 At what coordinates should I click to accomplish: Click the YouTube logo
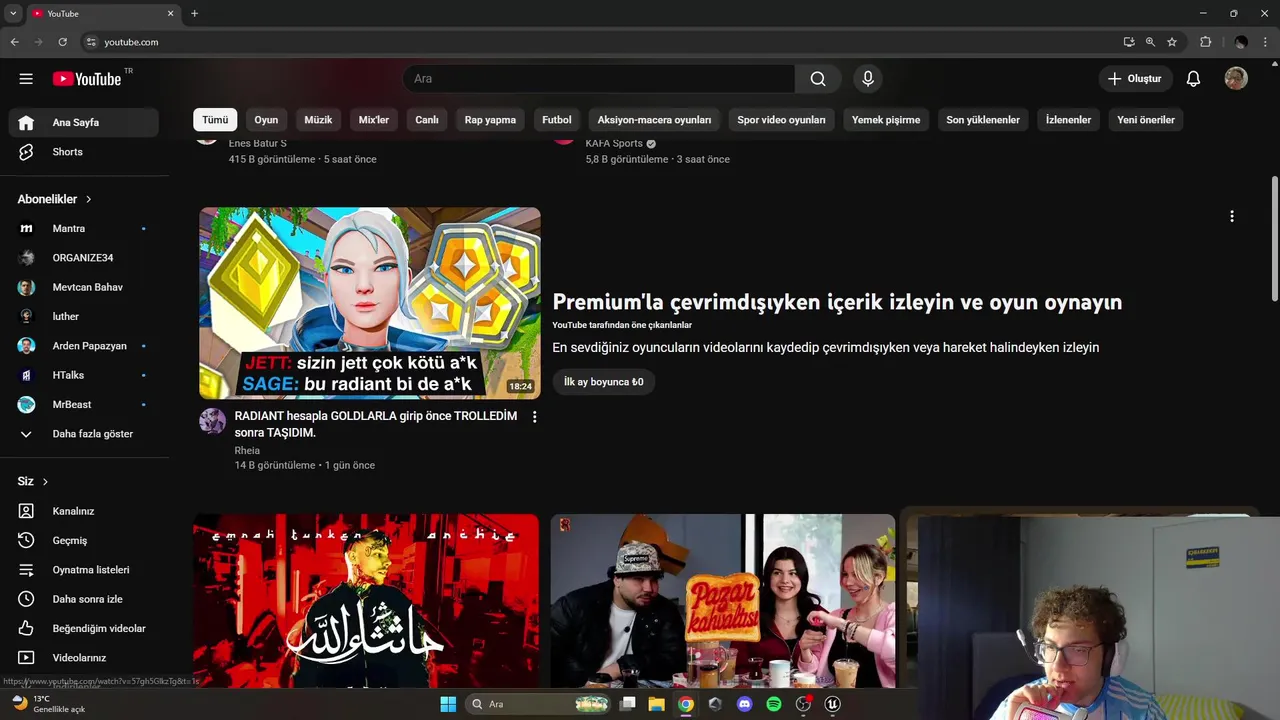coord(88,79)
